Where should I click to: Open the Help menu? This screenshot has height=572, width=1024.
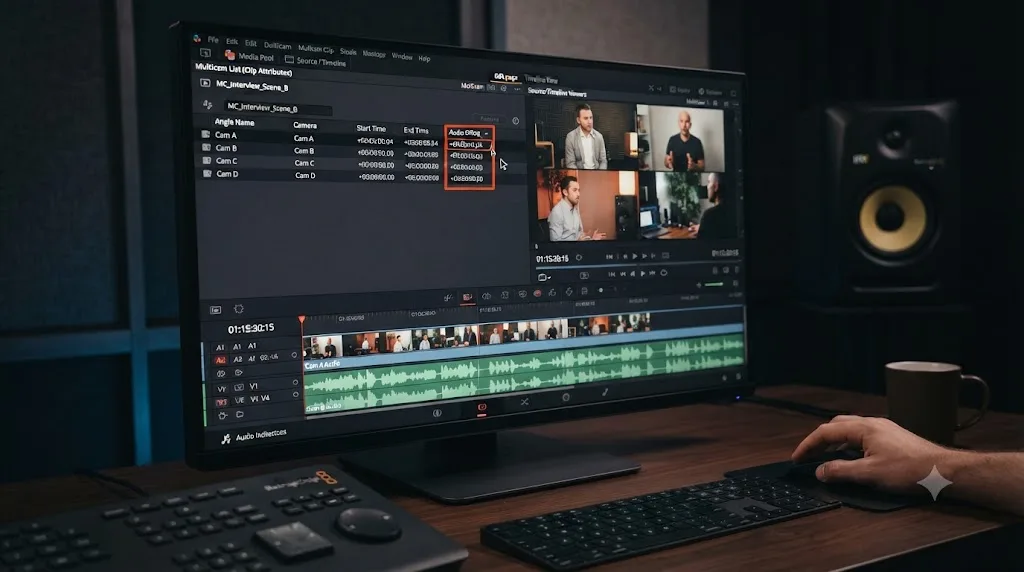pos(424,58)
